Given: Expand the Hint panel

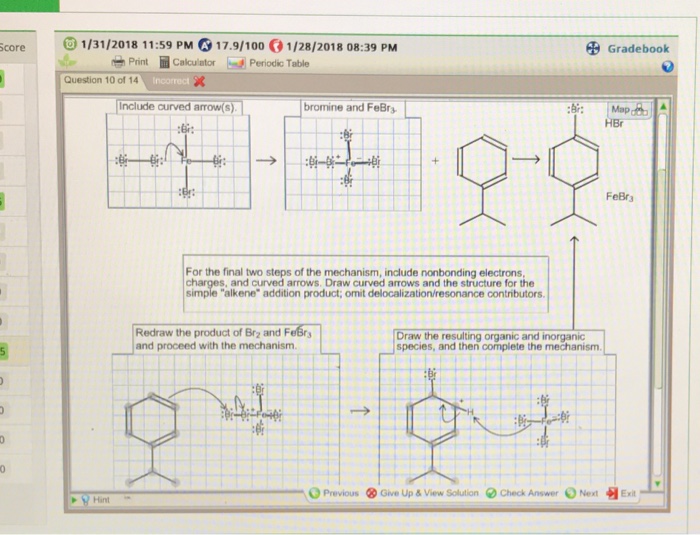Looking at the screenshot, I should (91, 500).
